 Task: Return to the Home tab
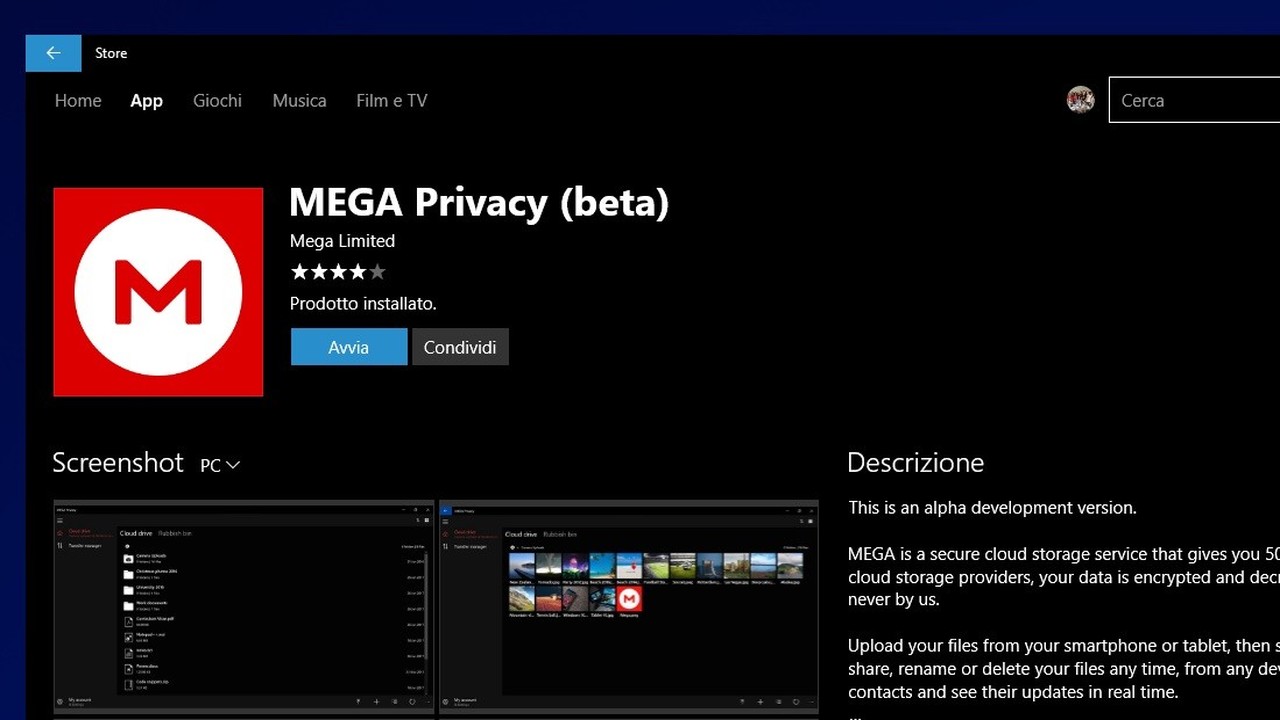[x=78, y=100]
